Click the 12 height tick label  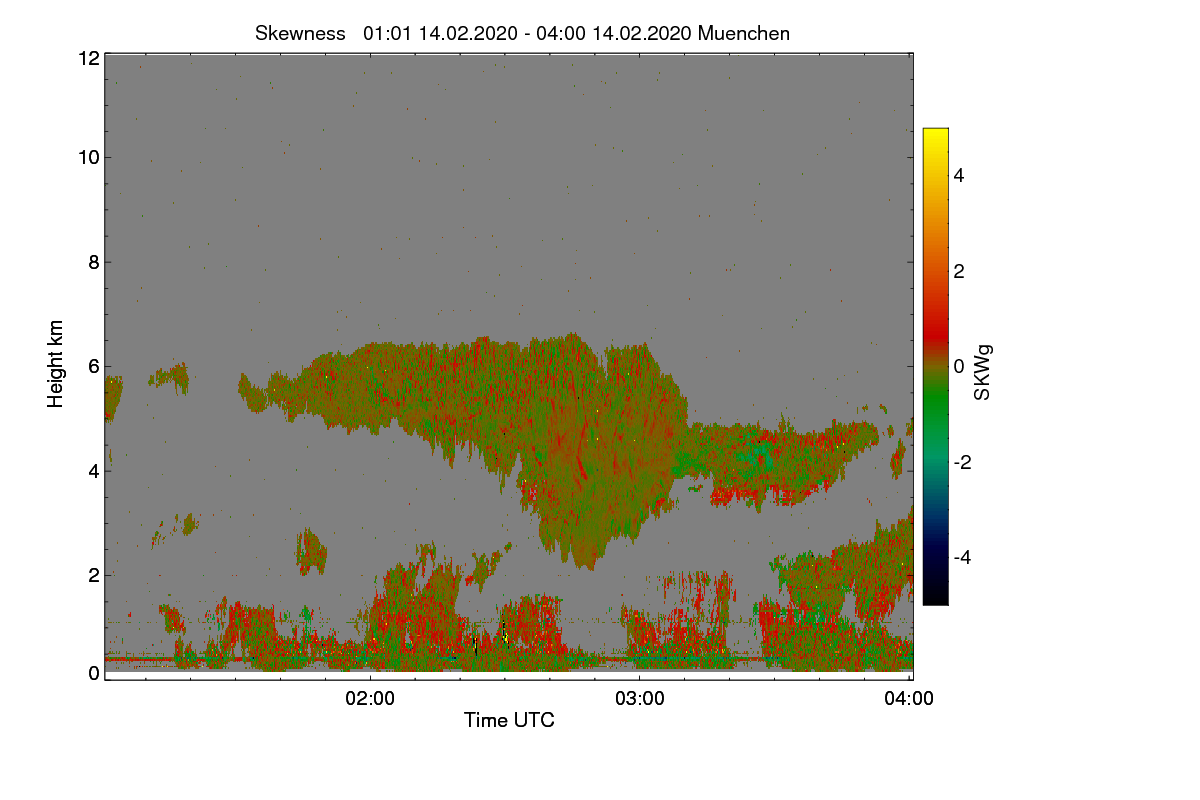click(x=88, y=58)
